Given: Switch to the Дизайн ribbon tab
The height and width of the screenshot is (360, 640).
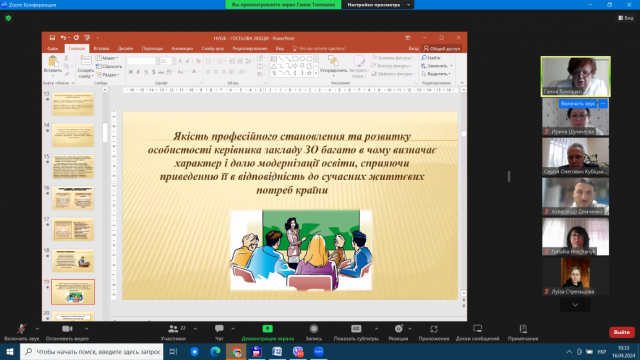Looking at the screenshot, I should pos(125,49).
